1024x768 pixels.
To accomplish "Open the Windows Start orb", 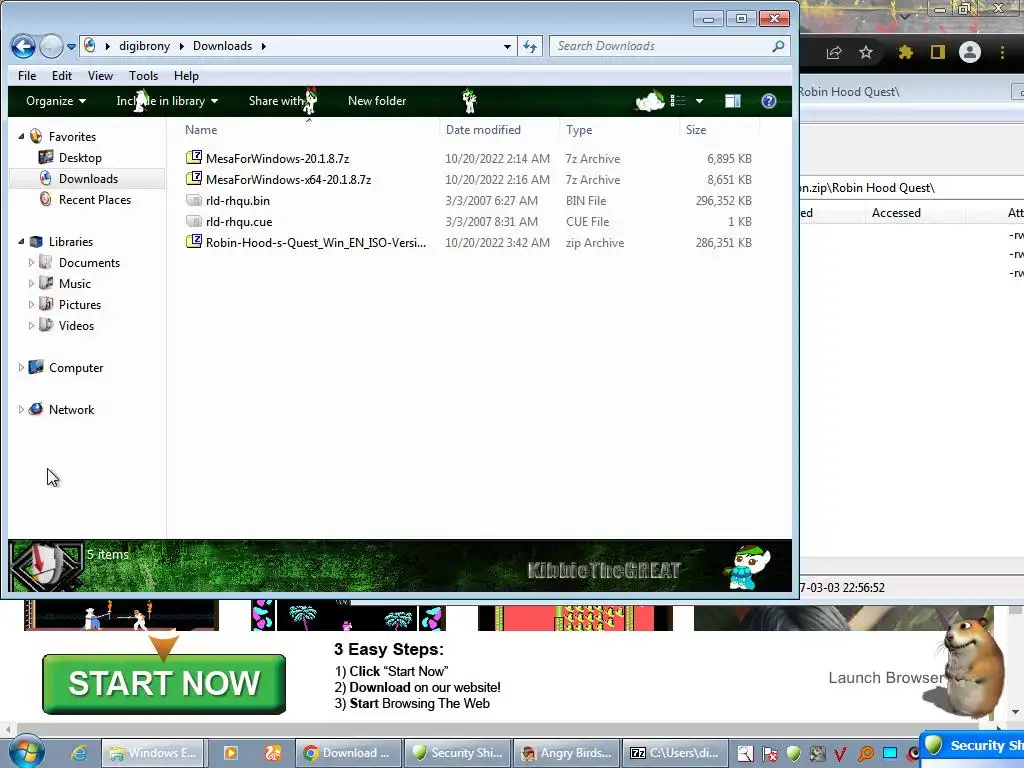I will [x=25, y=752].
